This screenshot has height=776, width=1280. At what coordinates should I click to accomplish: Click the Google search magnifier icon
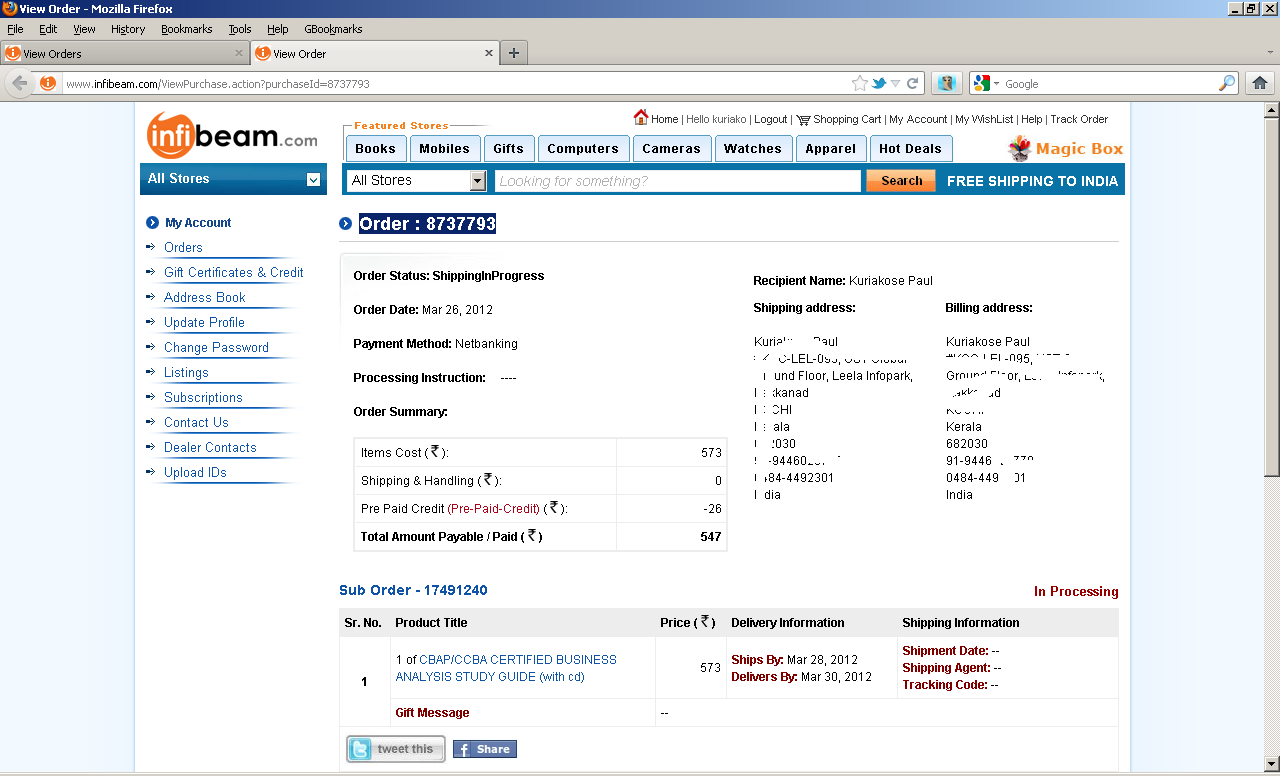click(x=1227, y=83)
